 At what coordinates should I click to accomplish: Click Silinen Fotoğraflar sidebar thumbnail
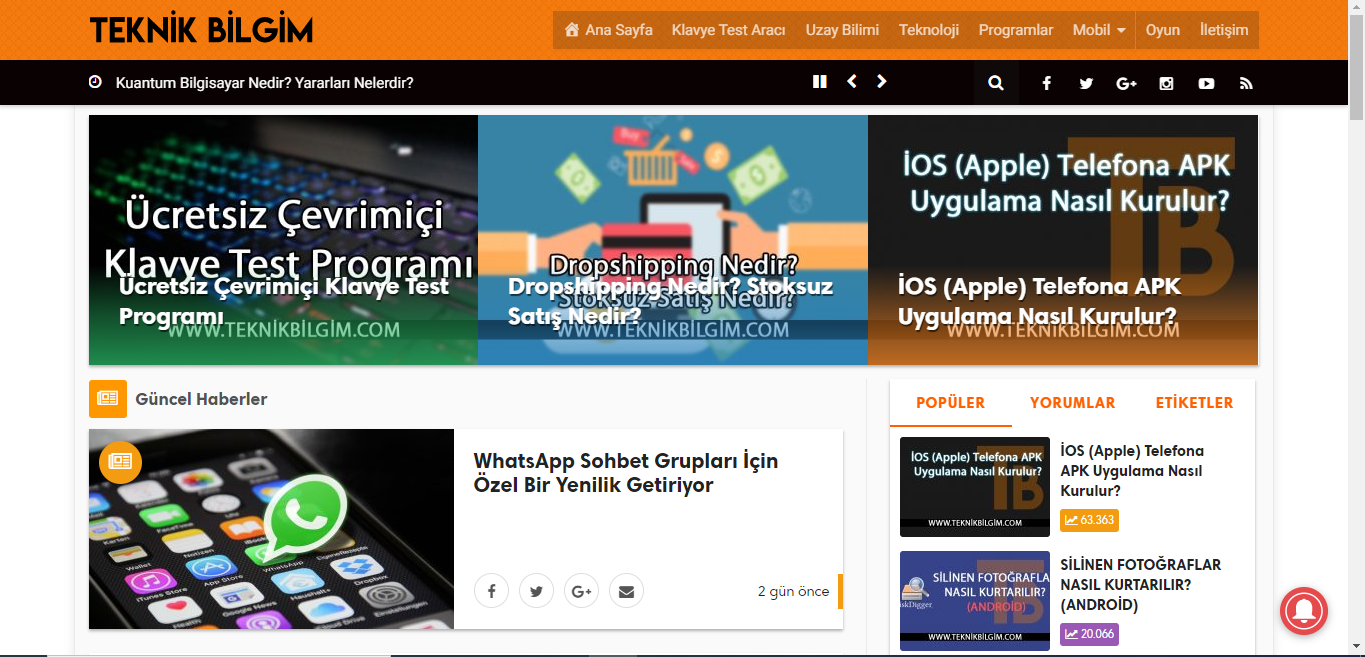pos(975,601)
